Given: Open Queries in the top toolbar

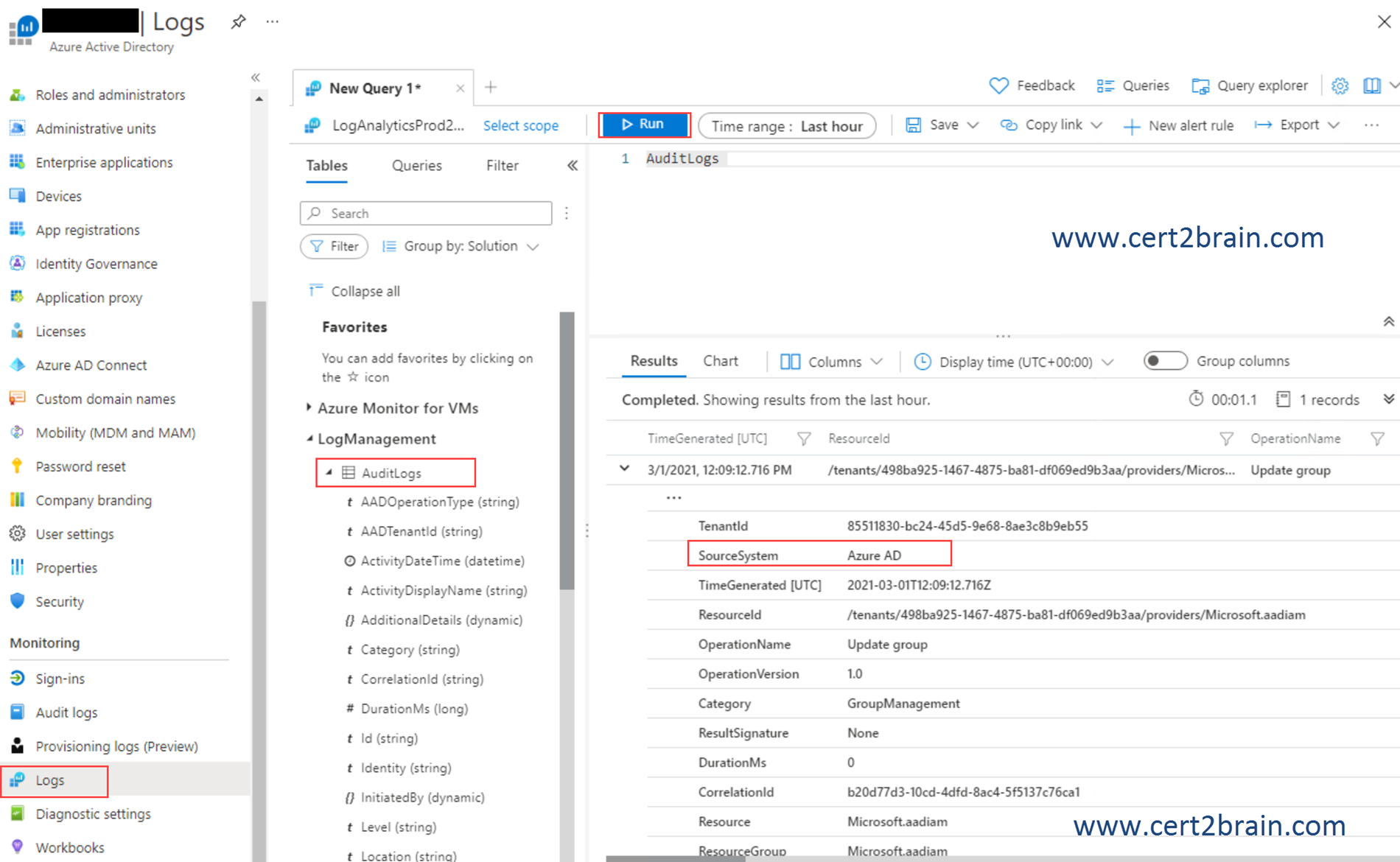Looking at the screenshot, I should click(x=1133, y=85).
